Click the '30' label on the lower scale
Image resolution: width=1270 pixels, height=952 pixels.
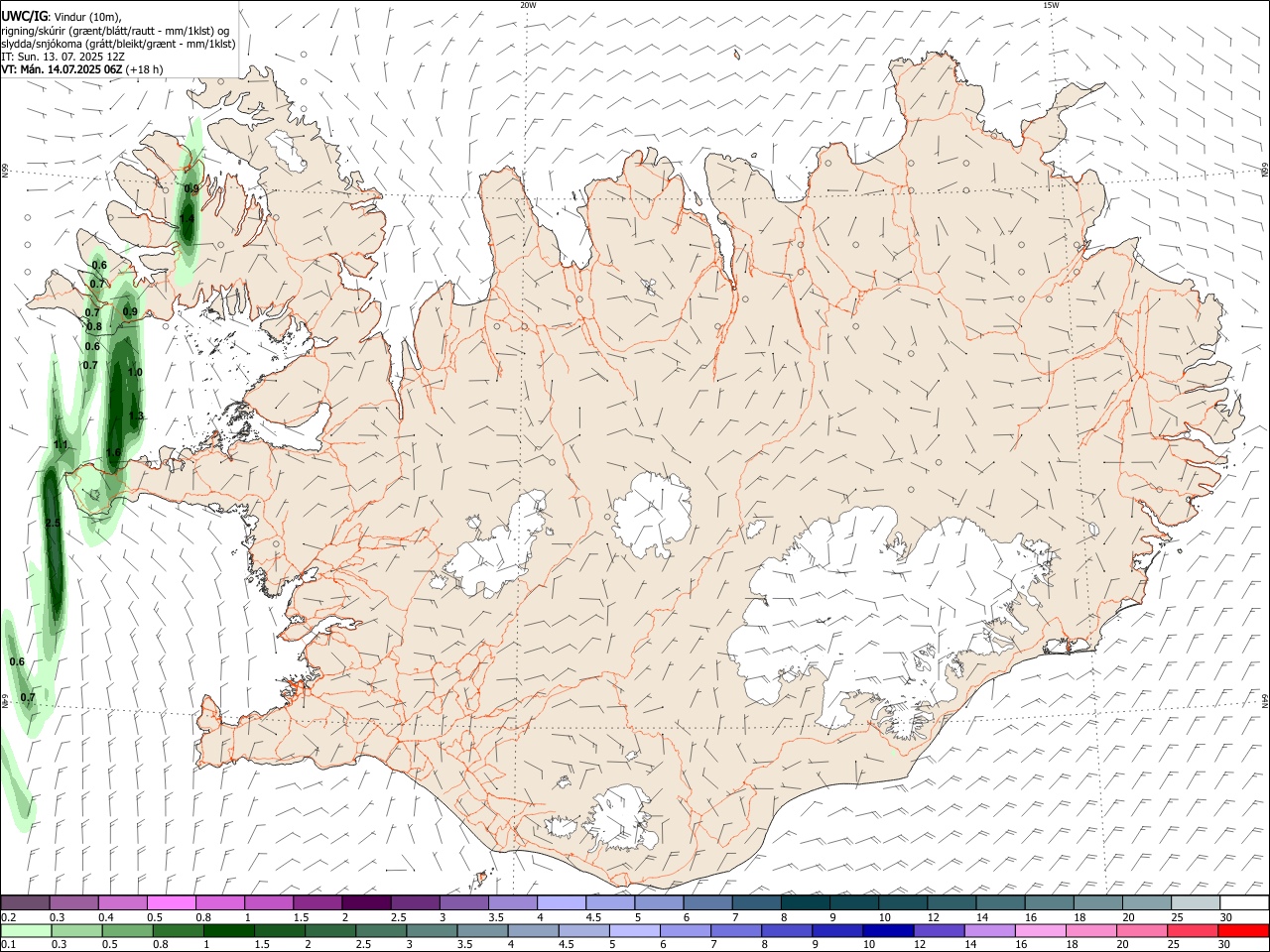click(x=1222, y=945)
